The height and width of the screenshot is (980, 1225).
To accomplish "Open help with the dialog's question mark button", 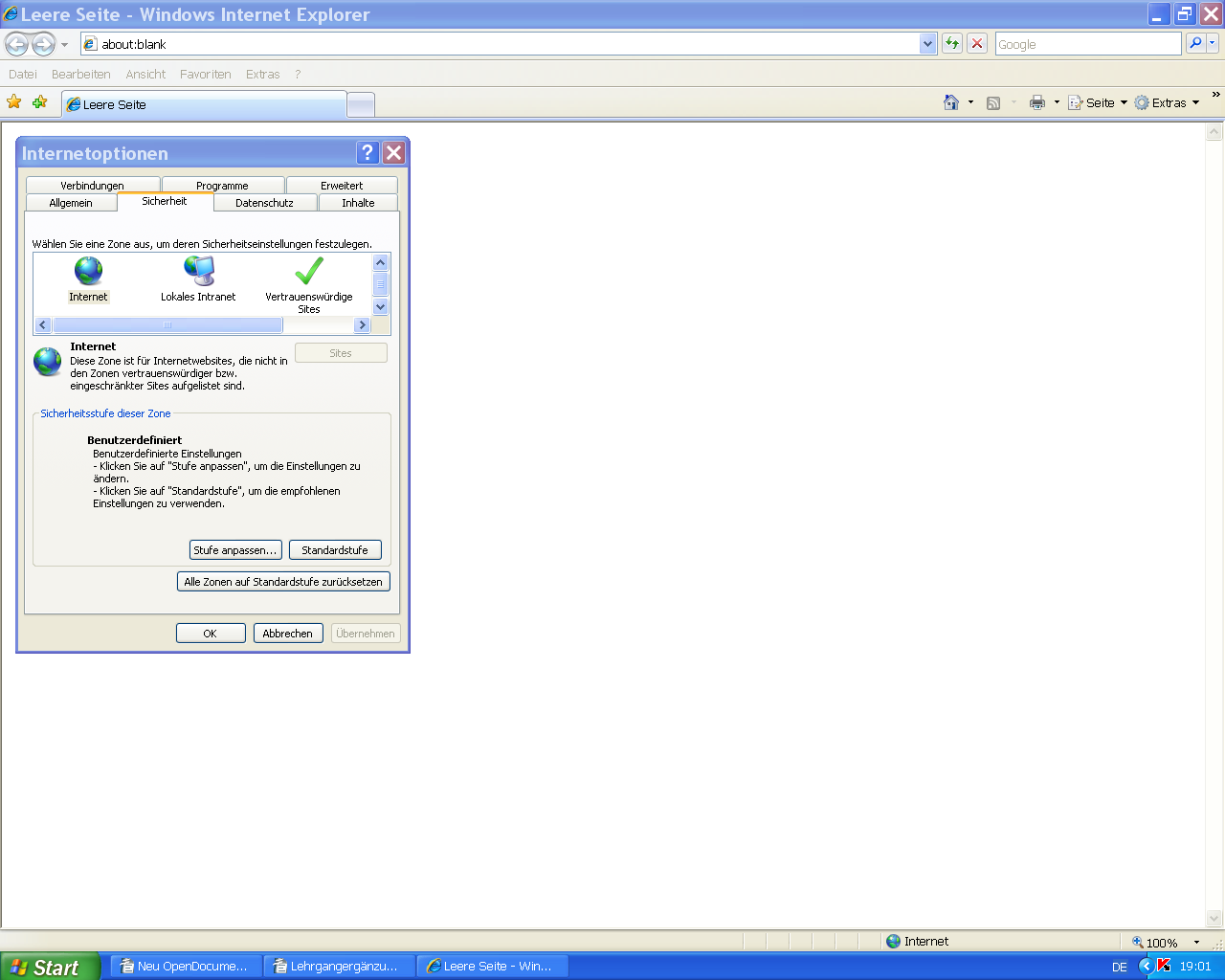I will pos(367,152).
